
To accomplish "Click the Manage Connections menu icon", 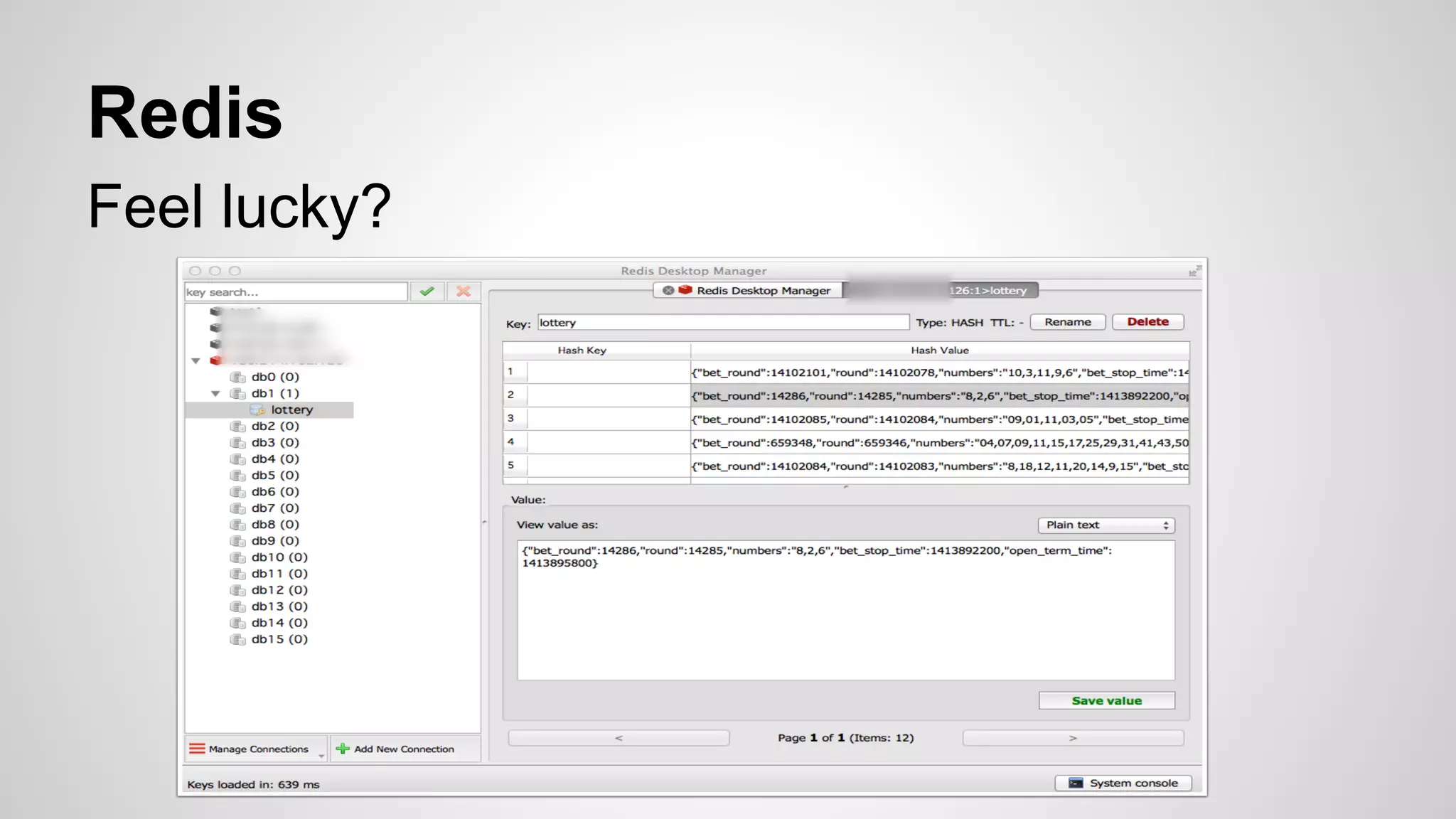I will coord(197,749).
